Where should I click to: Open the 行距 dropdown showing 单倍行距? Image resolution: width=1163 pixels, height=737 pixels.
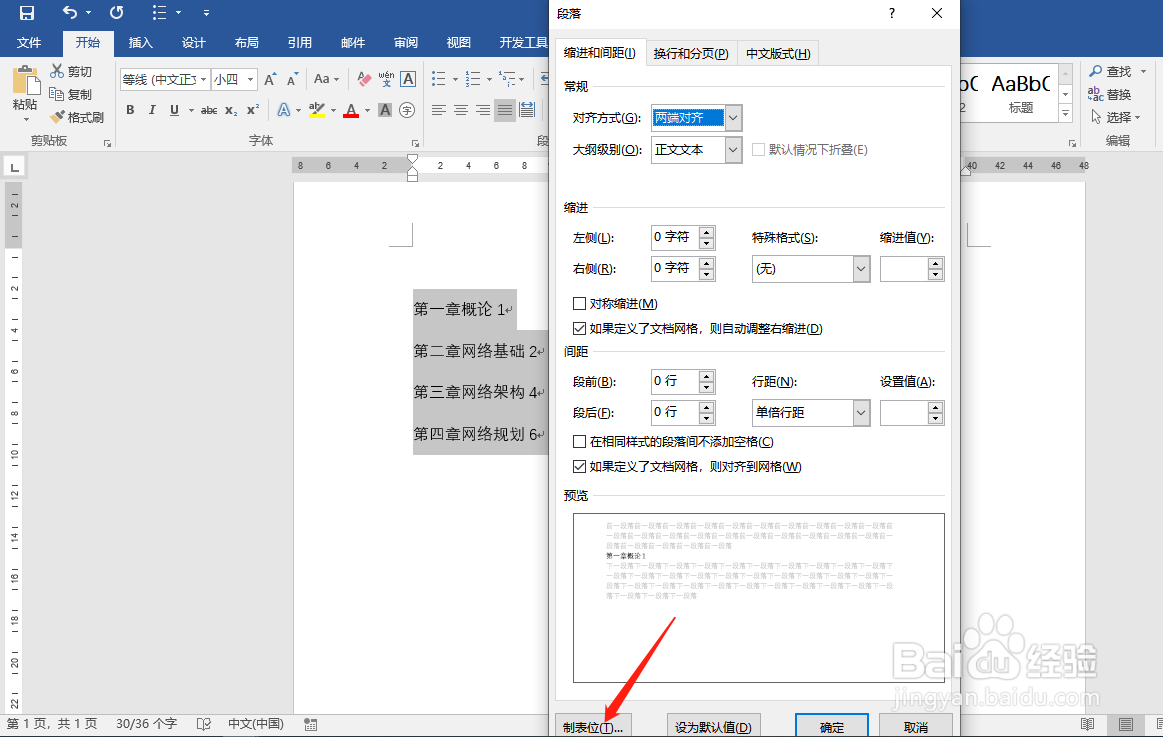pos(862,412)
